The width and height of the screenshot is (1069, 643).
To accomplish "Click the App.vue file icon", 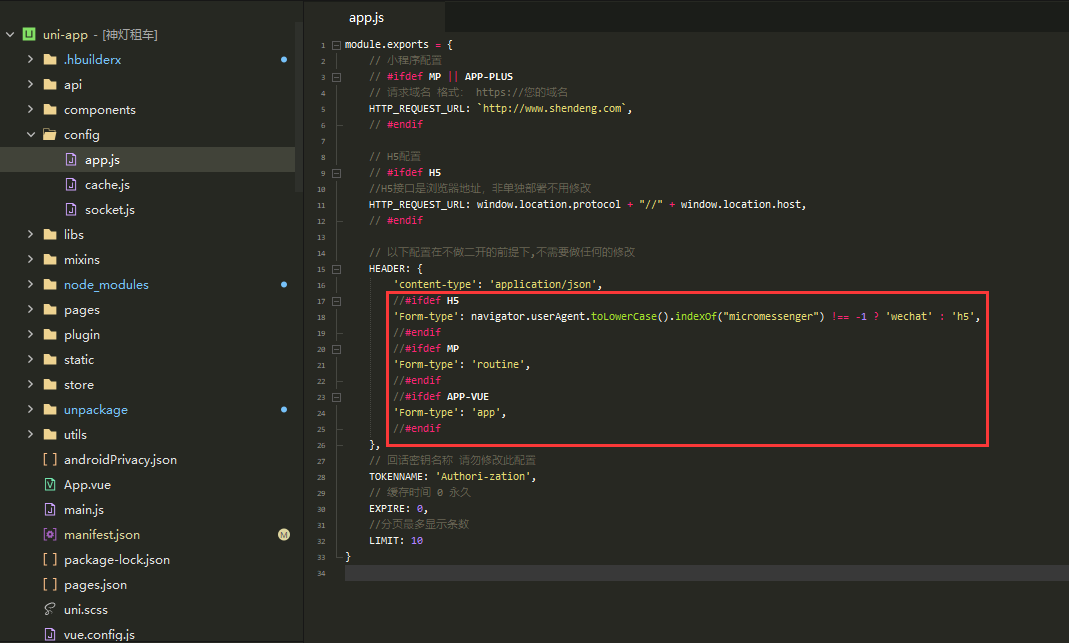I will pyautogui.click(x=49, y=485).
